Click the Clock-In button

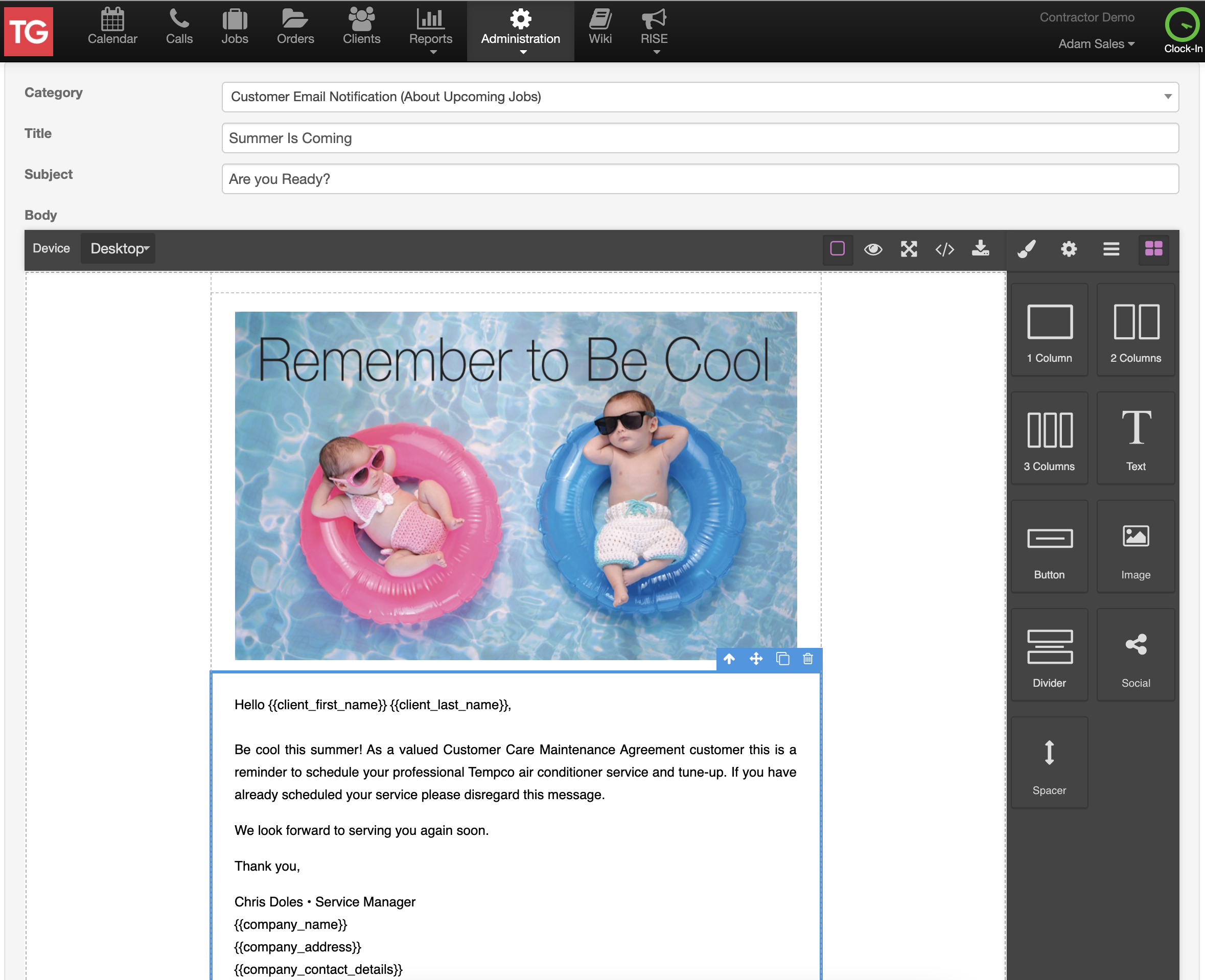(1182, 31)
